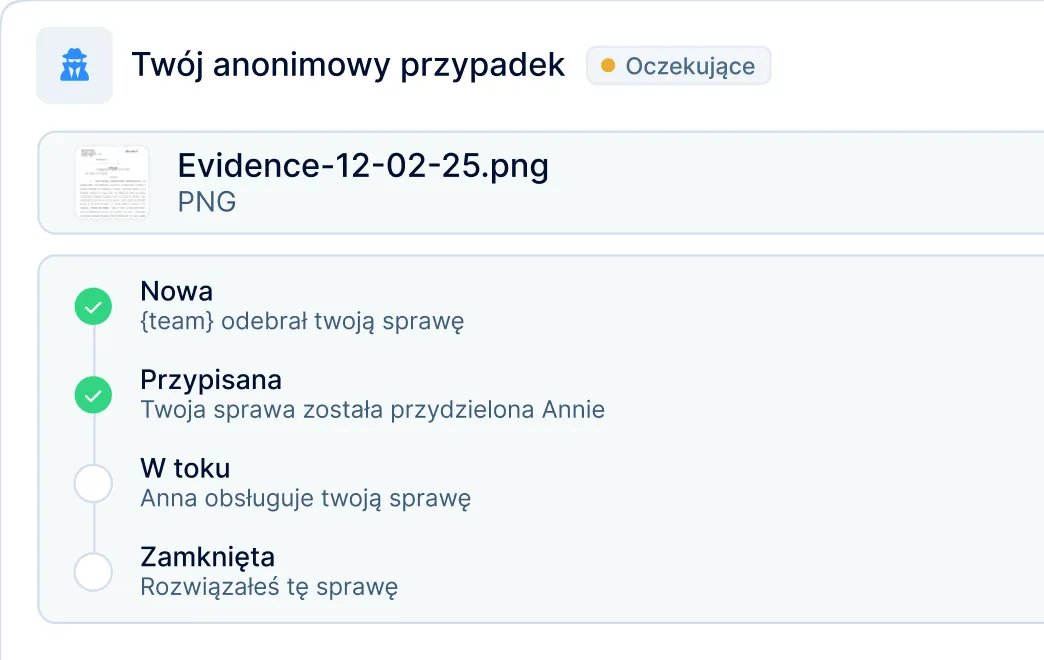The height and width of the screenshot is (660, 1044).
Task: Select the empty circle for W toku
Action: 93,484
